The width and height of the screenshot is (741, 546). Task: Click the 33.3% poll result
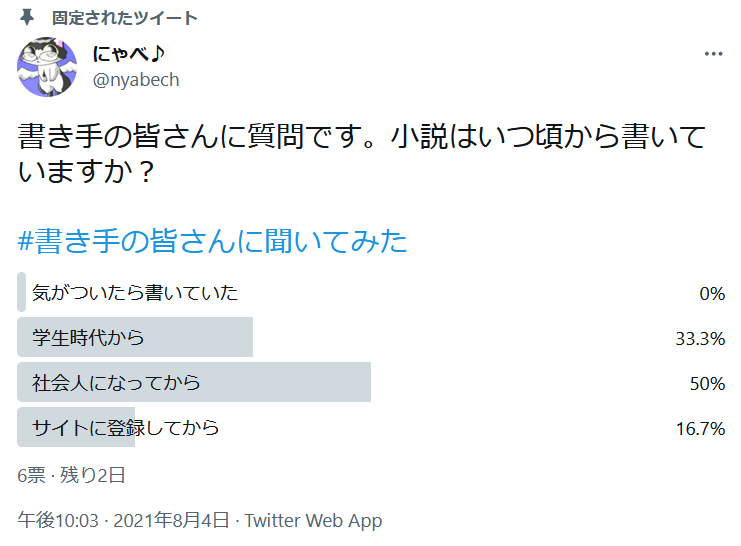(x=699, y=339)
